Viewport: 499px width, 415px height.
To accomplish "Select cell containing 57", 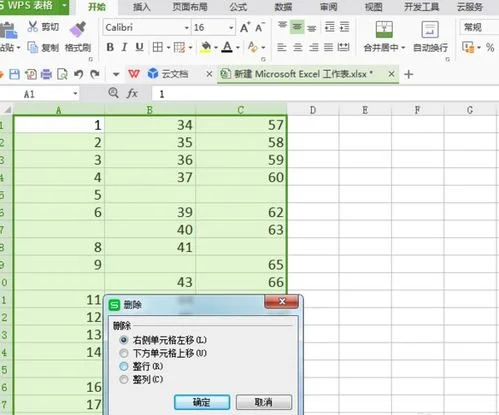I will (241, 125).
